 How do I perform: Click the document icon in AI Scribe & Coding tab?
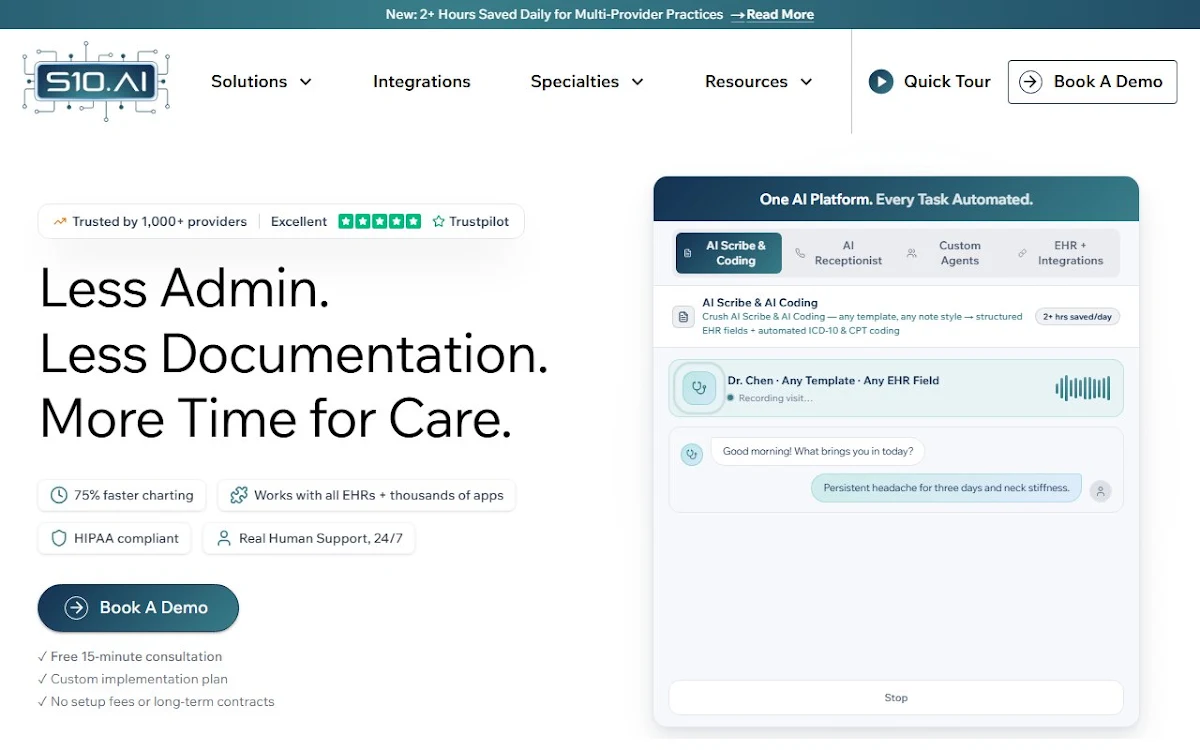[x=687, y=254]
